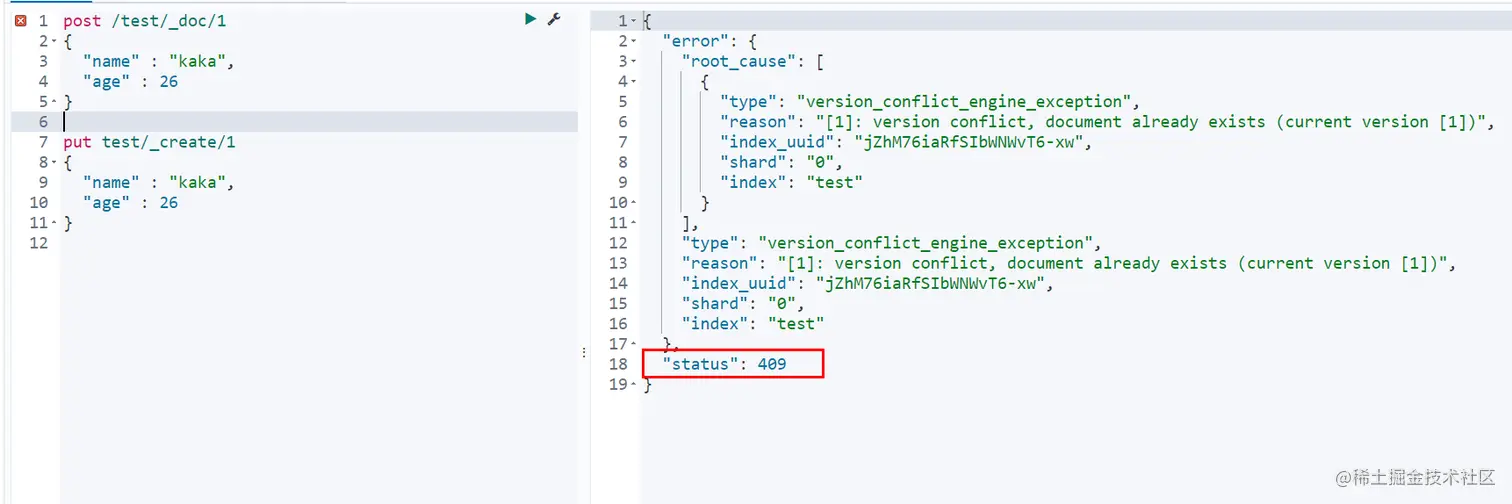Click the "put test/_create/1" request line
The image size is (1512, 504).
(149, 142)
